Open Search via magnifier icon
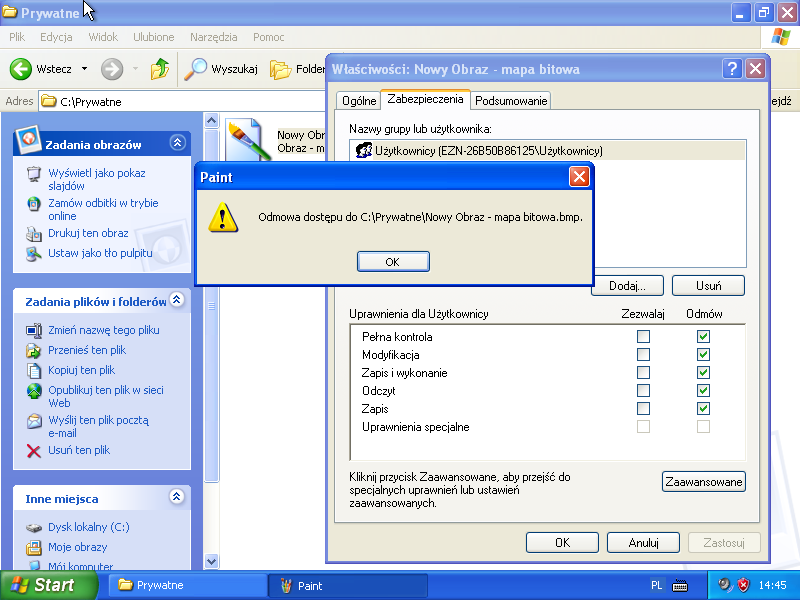 point(196,69)
